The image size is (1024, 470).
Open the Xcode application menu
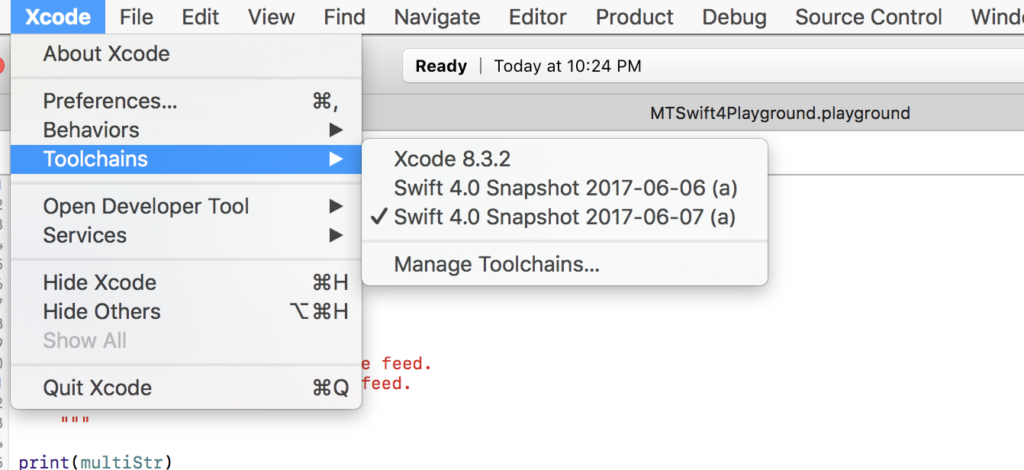tap(58, 17)
